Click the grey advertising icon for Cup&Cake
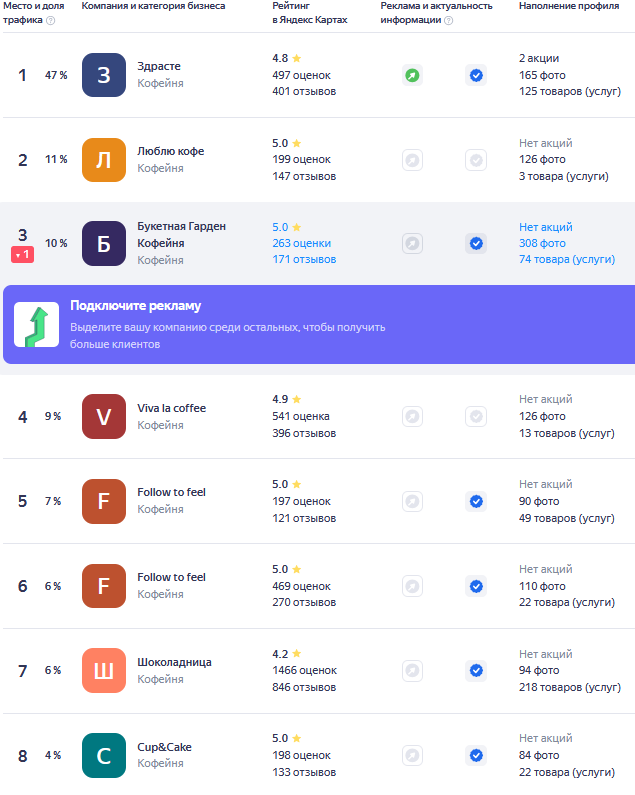Viewport: 635px width, 795px height. click(x=412, y=755)
